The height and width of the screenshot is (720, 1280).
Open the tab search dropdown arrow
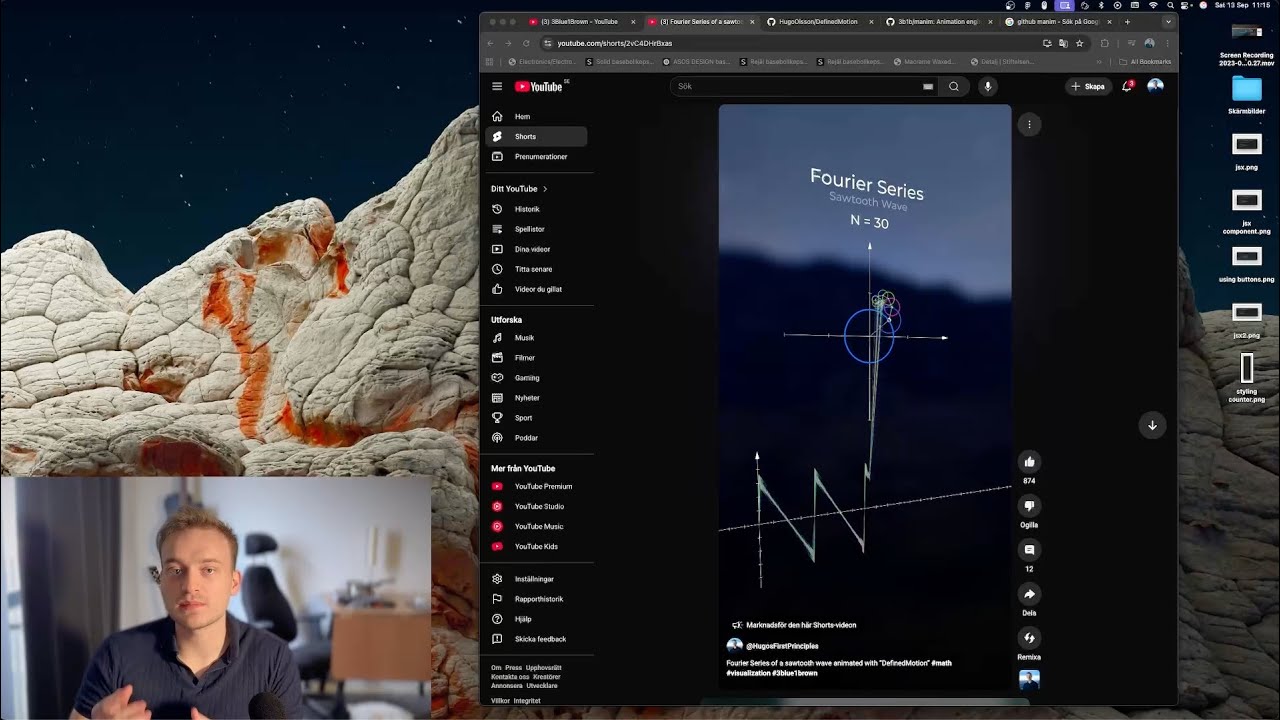[x=1166, y=21]
